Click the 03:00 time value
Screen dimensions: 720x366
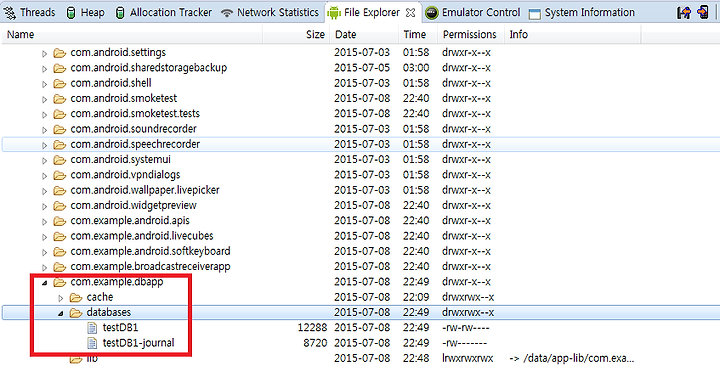(x=416, y=68)
